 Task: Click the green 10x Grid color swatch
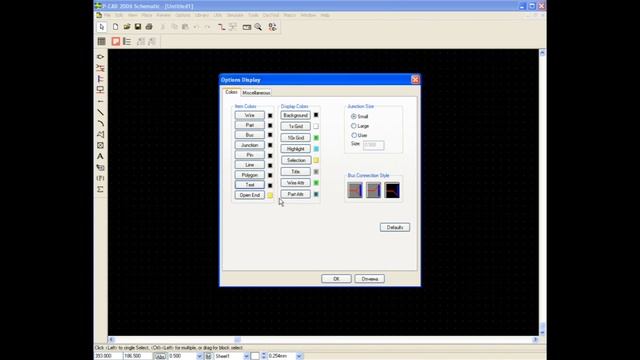tap(316, 138)
